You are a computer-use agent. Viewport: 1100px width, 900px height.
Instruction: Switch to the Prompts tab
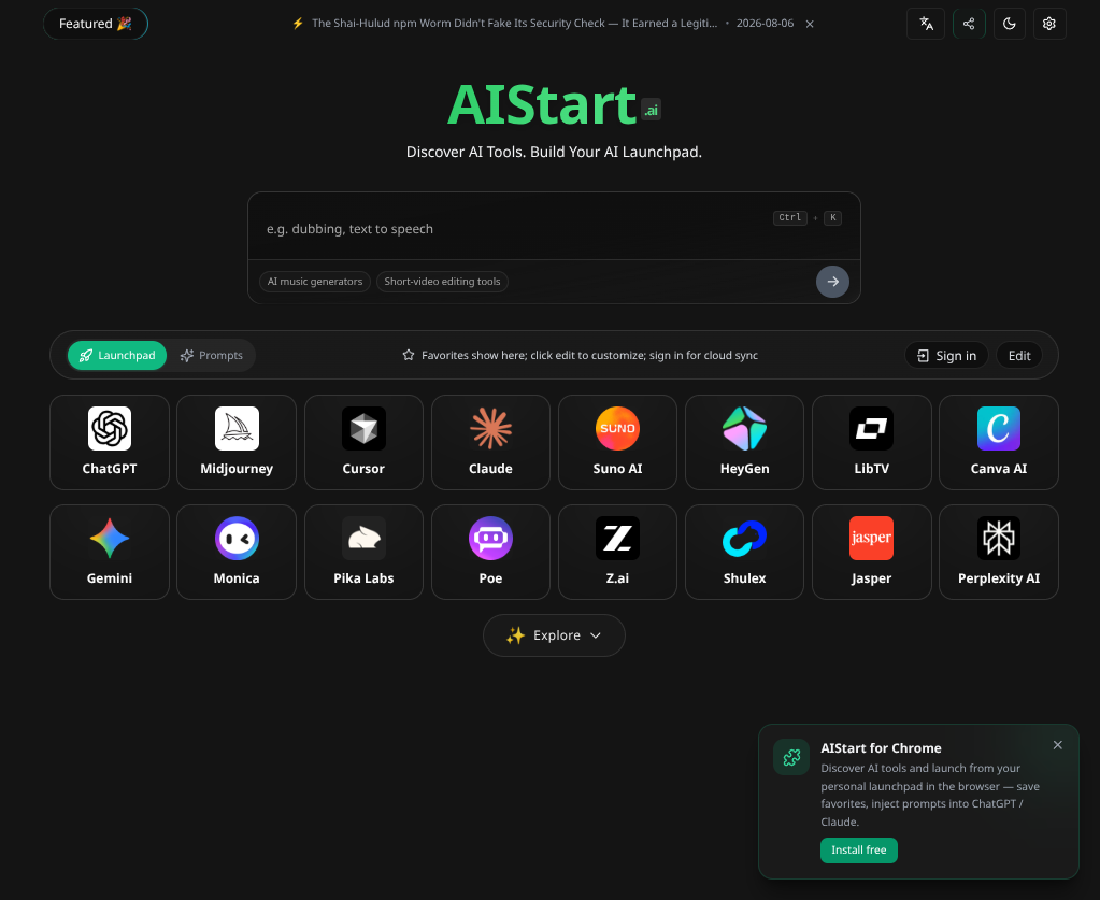(212, 356)
